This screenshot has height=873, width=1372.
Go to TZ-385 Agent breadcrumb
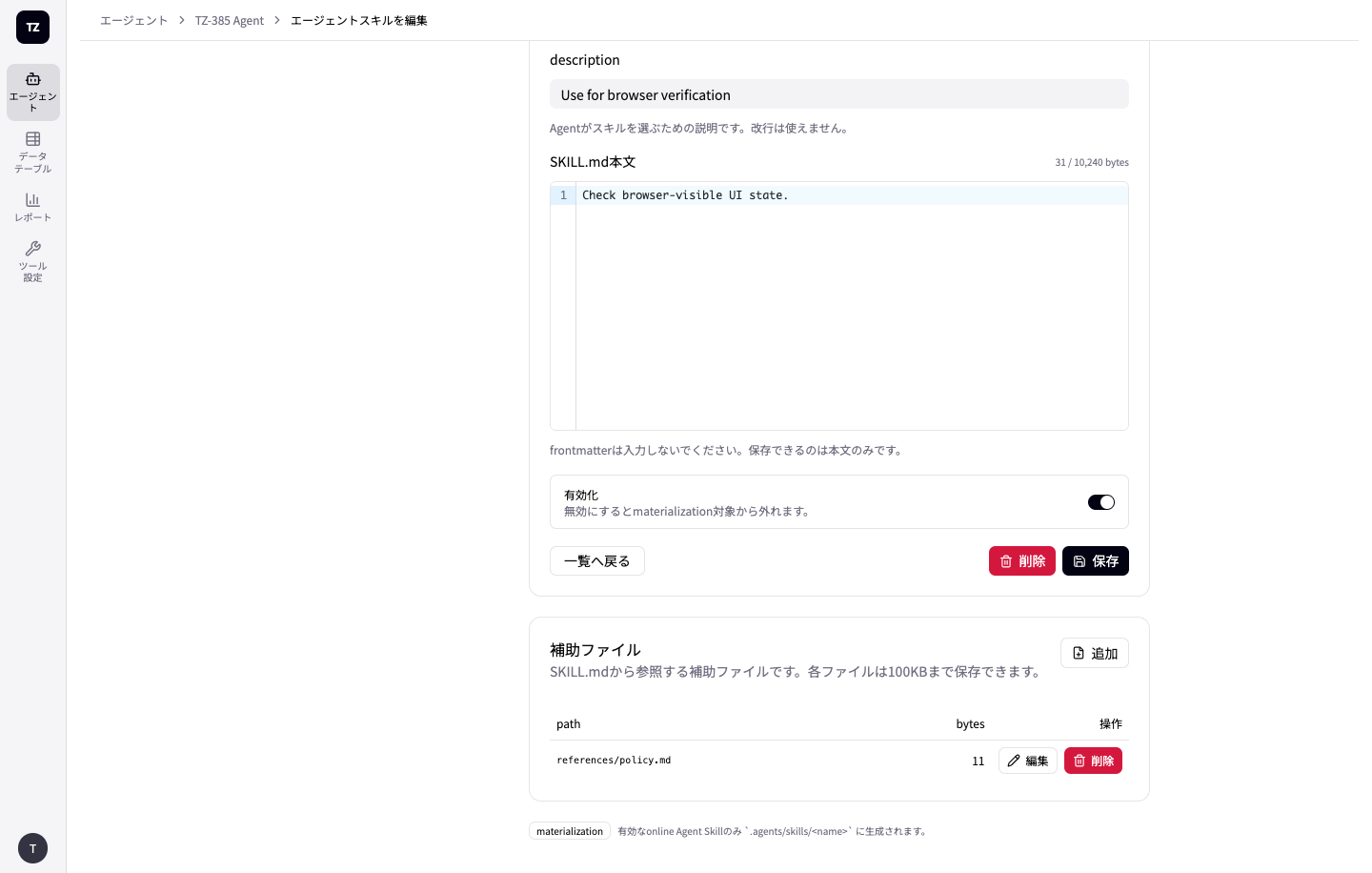click(x=230, y=20)
